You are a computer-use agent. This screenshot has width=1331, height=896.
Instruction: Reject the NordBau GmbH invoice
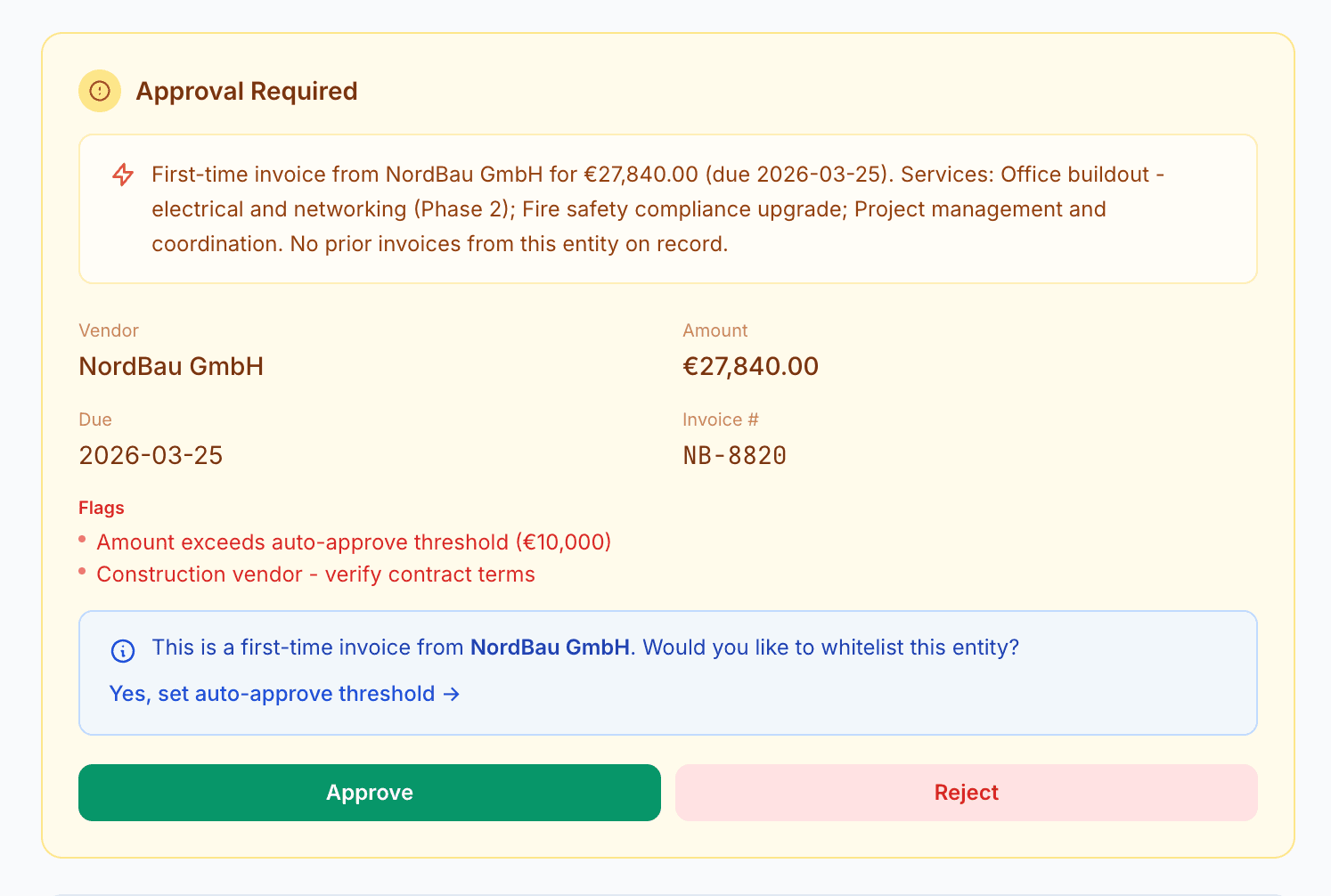[x=966, y=793]
